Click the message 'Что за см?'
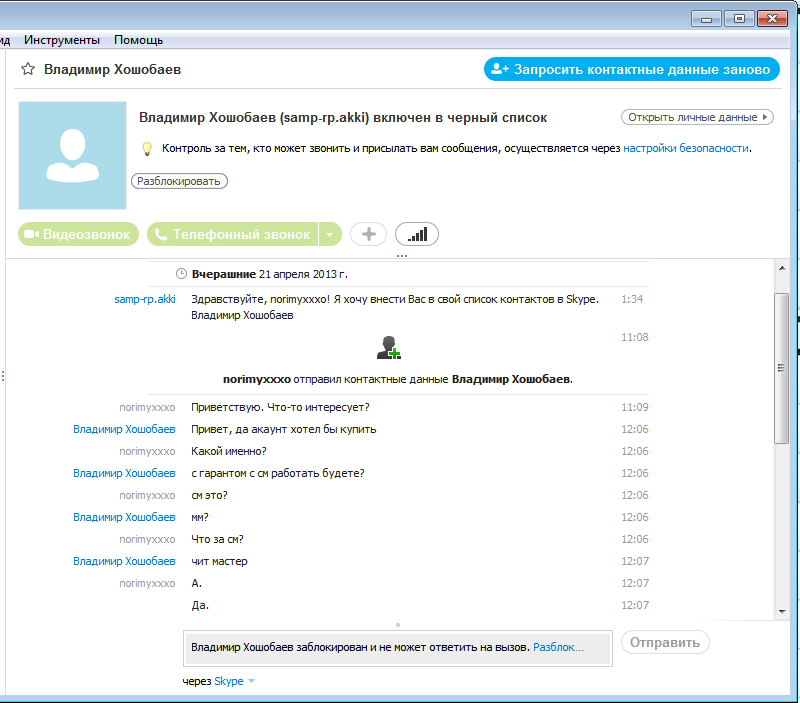 [x=217, y=539]
